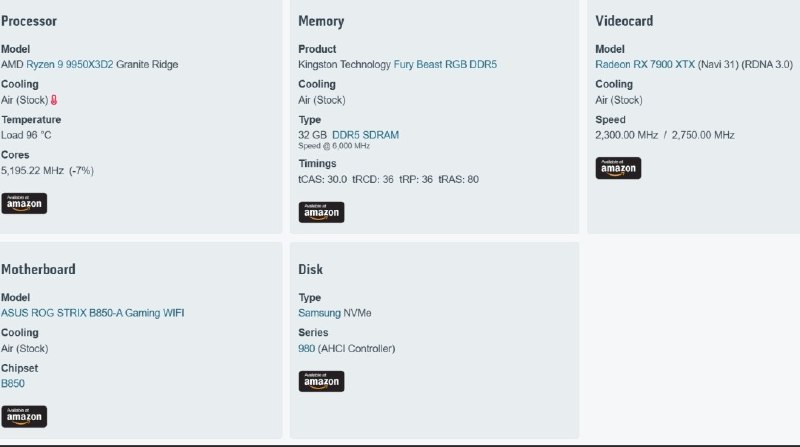Select the 'tCAS: 30.0' timing value
The height and width of the screenshot is (447, 800).
322,179
